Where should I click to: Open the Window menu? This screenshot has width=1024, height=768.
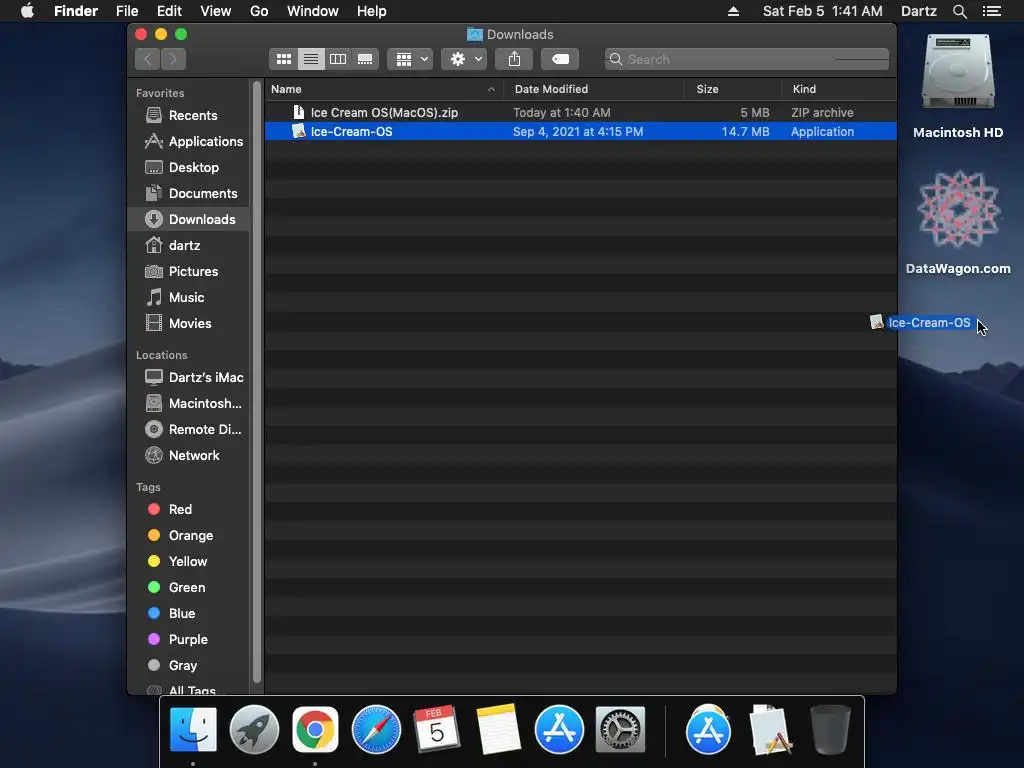point(313,11)
